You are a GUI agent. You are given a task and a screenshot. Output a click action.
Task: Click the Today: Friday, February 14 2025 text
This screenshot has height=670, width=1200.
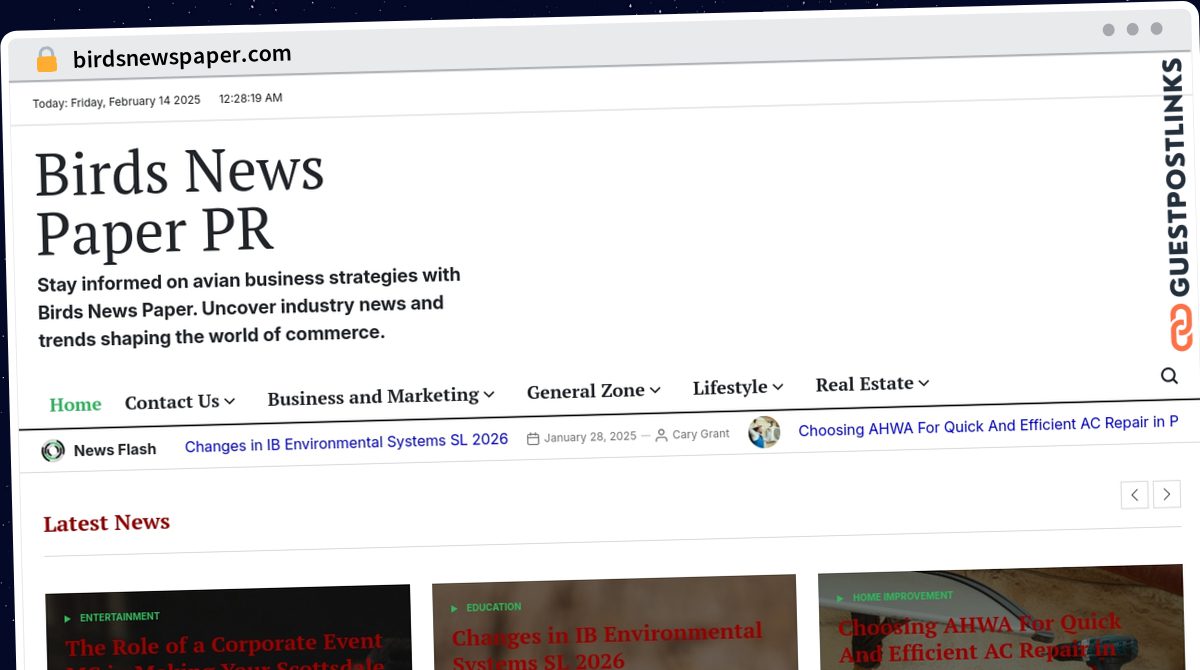[116, 102]
